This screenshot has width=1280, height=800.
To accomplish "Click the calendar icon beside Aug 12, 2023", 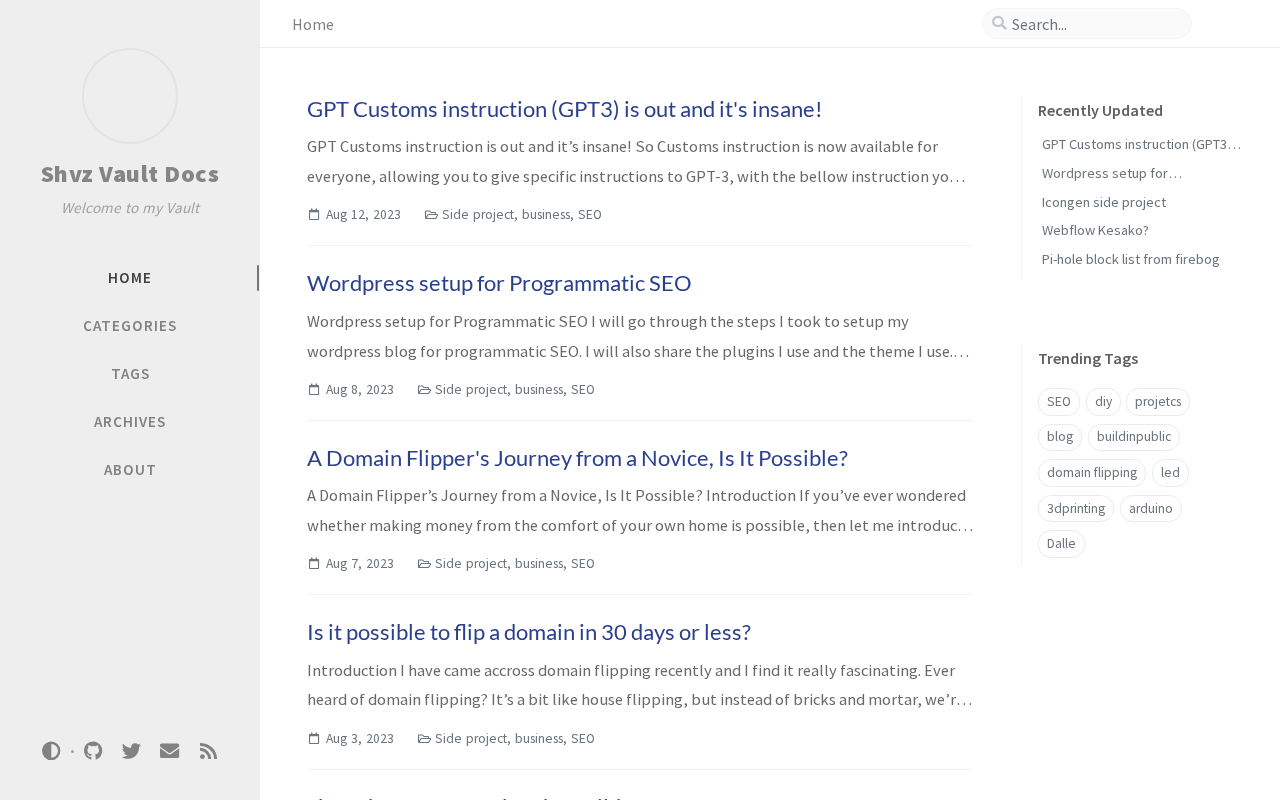I will pos(314,214).
